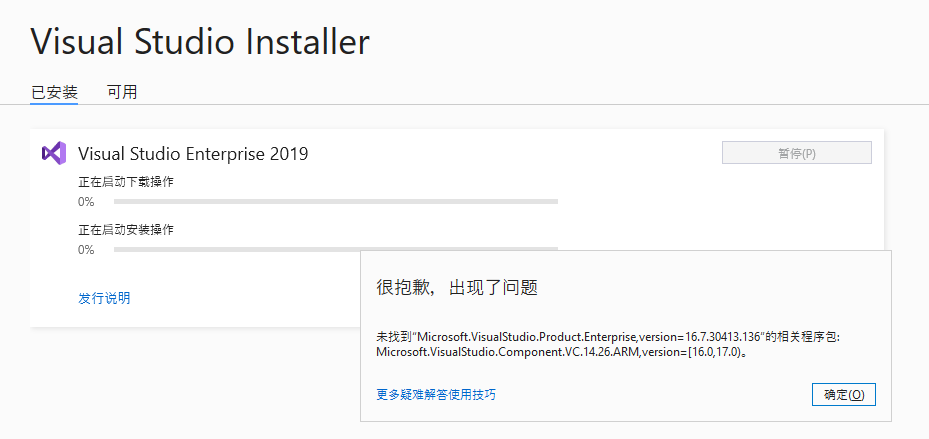Click the 很抱歉，出现了问题 error heading
The image size is (929, 439).
click(x=457, y=288)
